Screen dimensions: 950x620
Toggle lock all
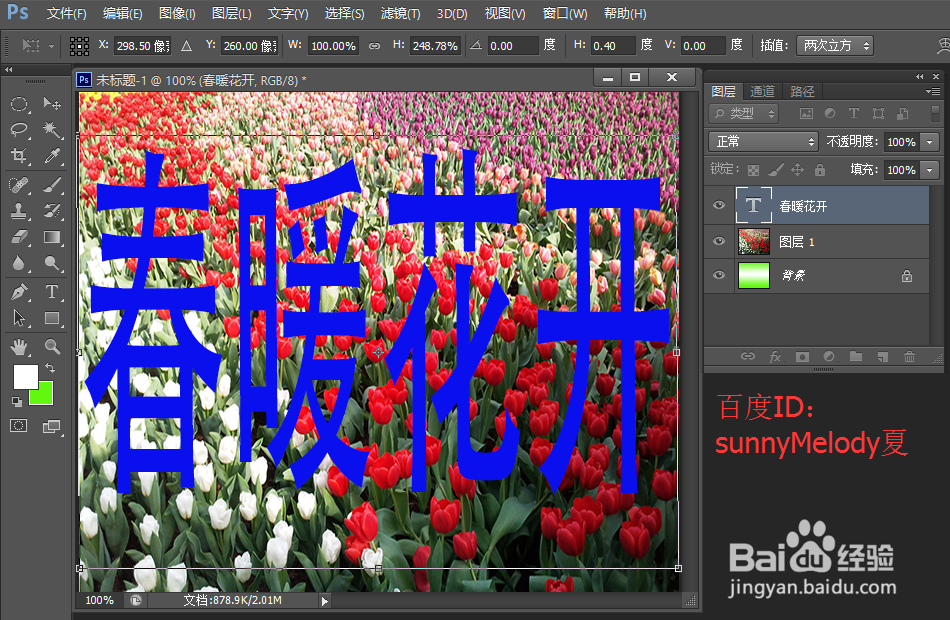tap(820, 170)
